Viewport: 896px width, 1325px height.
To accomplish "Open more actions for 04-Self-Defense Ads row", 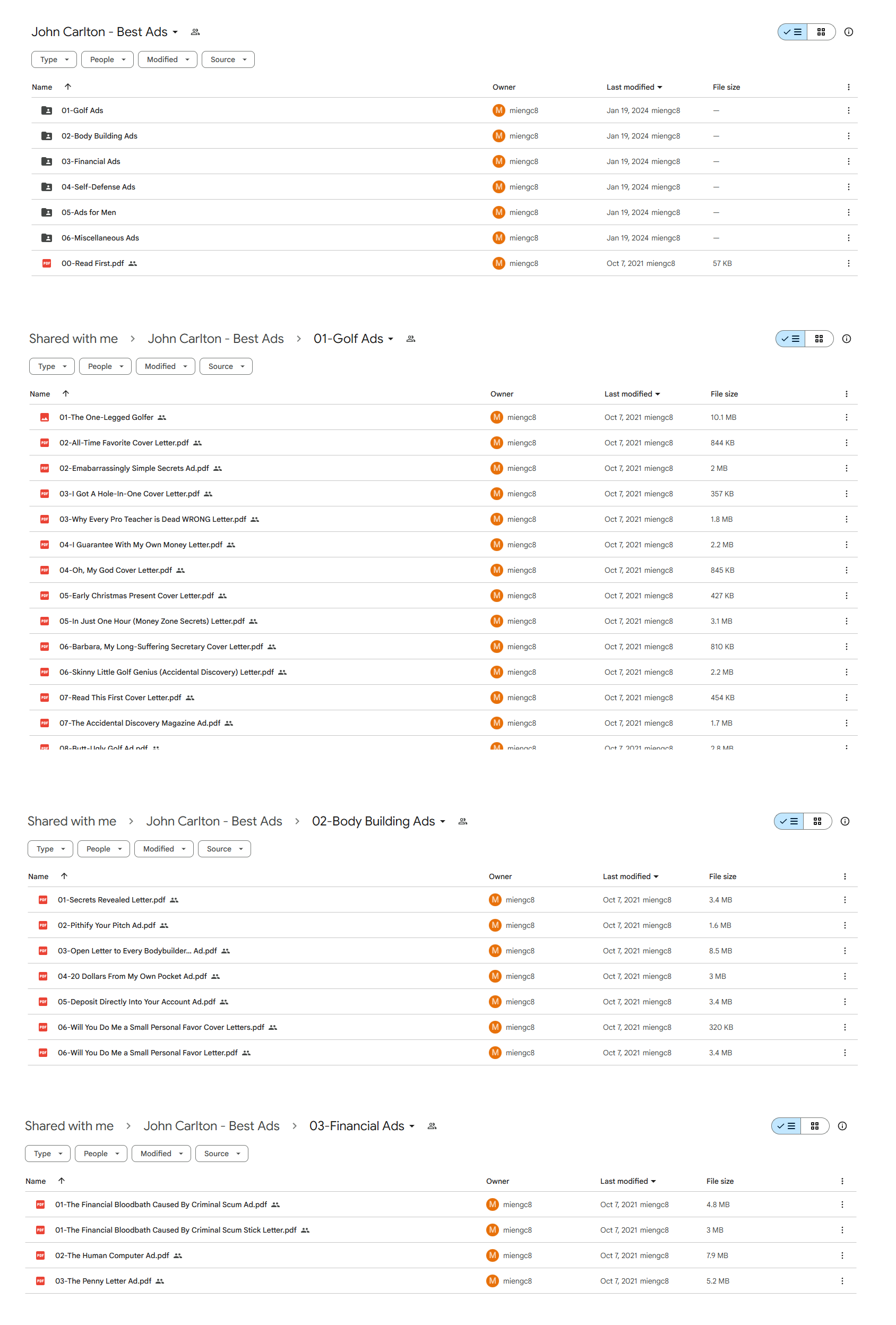I will pyautogui.click(x=848, y=187).
